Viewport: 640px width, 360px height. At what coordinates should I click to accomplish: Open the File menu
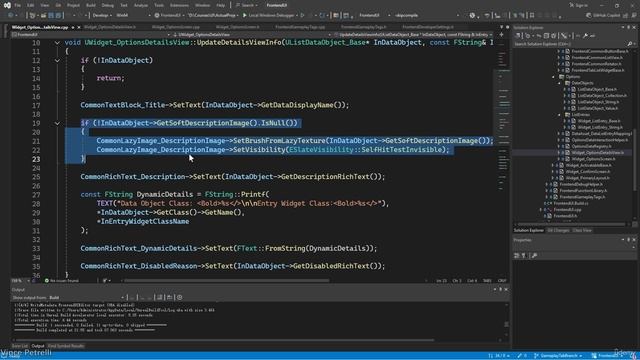pyautogui.click(x=18, y=5)
